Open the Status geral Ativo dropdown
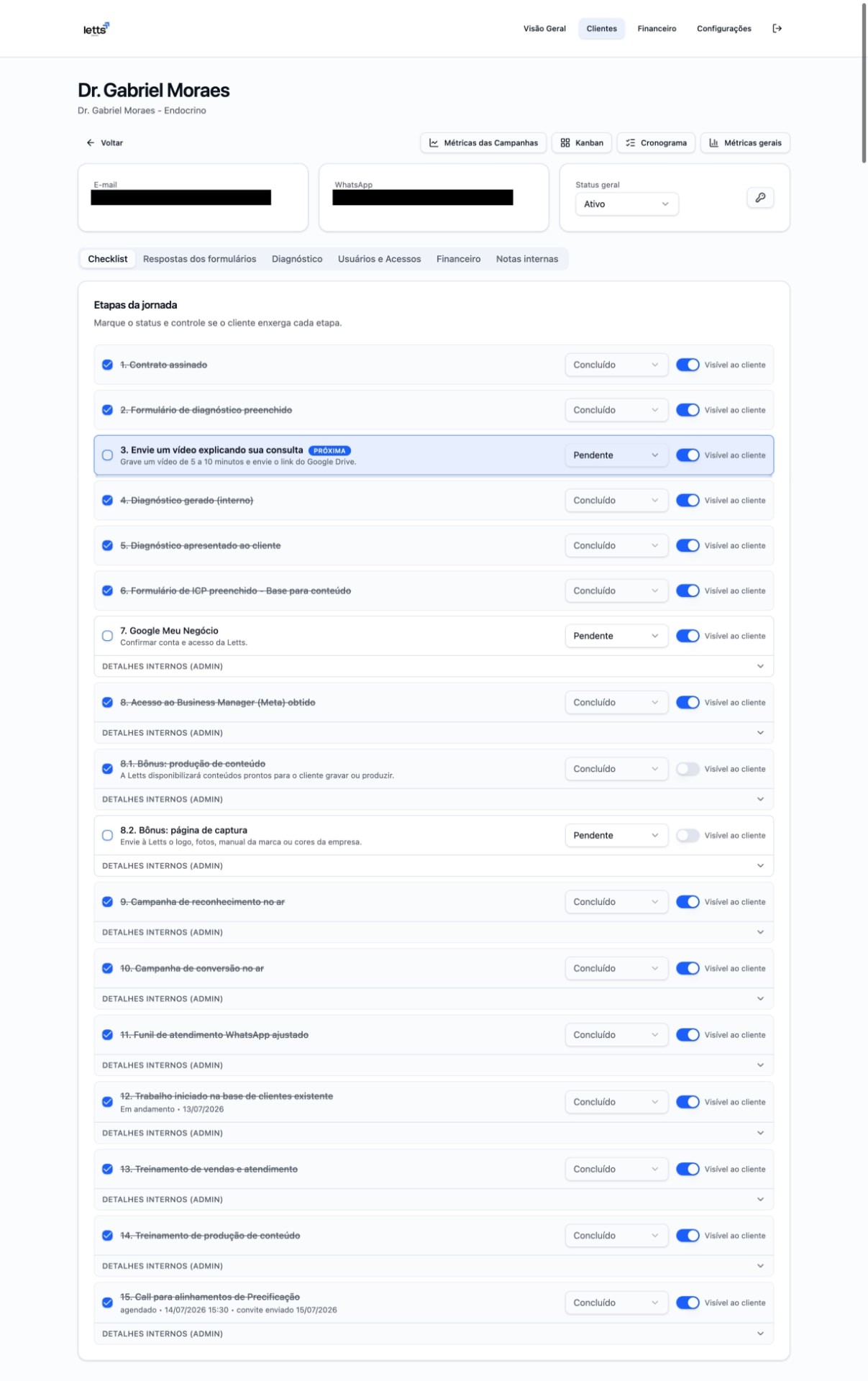This screenshot has width=868, height=1381. pos(626,204)
